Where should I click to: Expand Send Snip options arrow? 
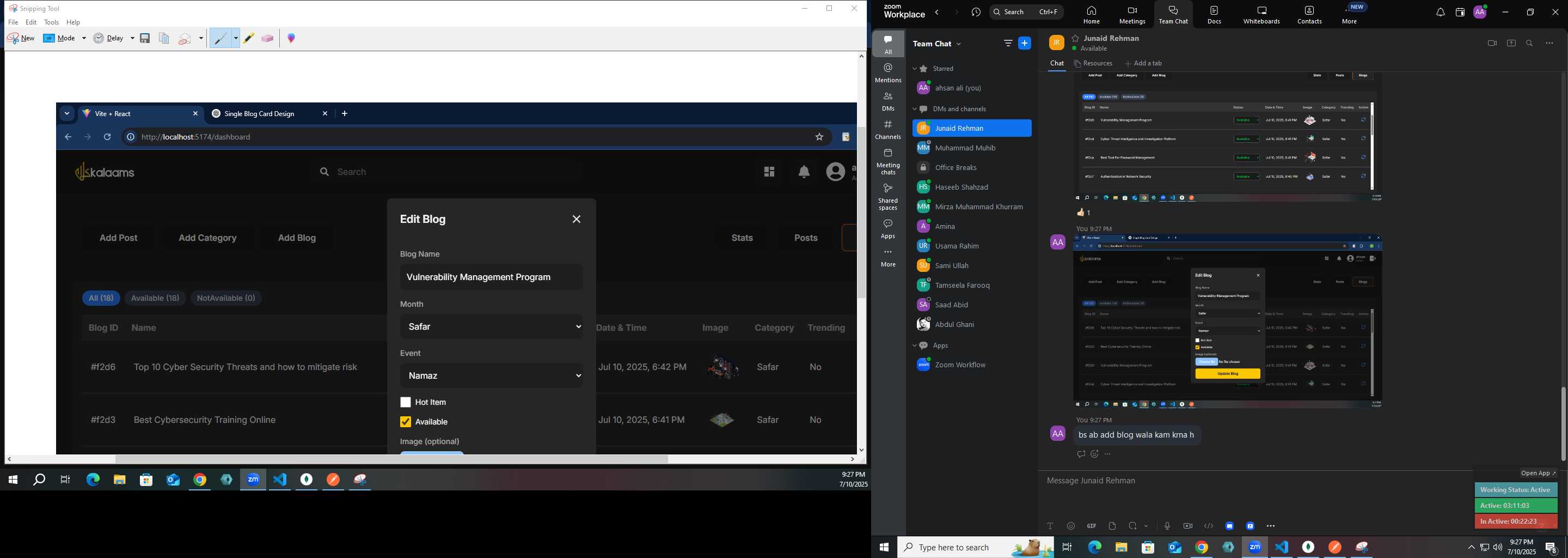[201, 38]
